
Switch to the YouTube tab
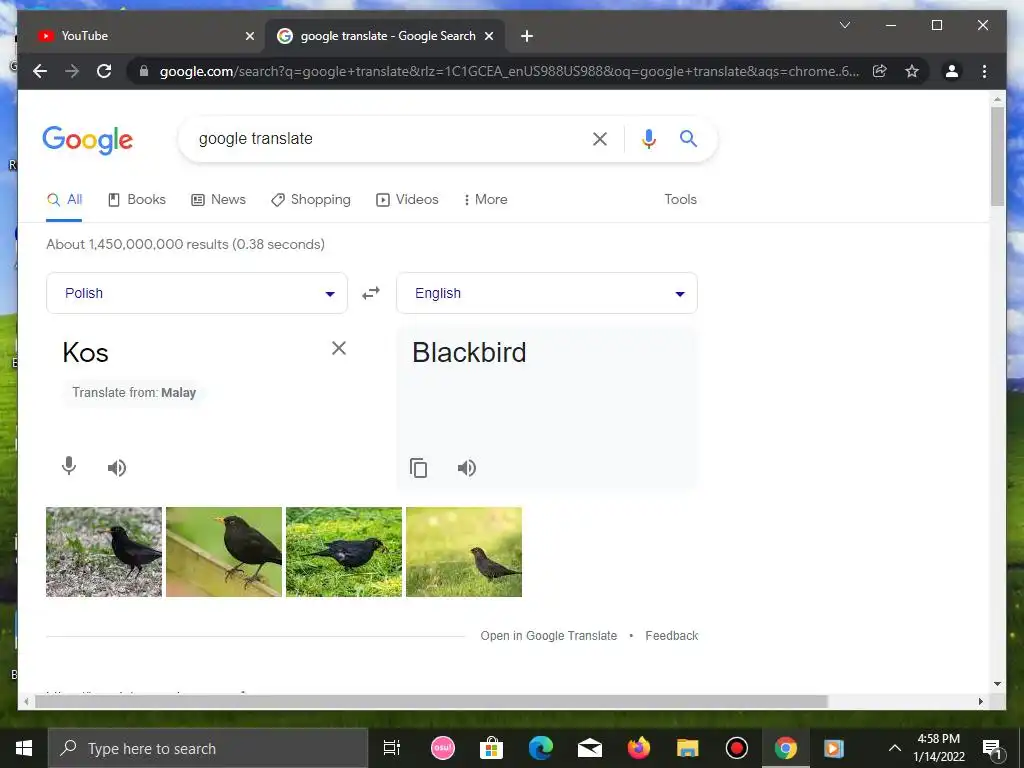tap(140, 36)
